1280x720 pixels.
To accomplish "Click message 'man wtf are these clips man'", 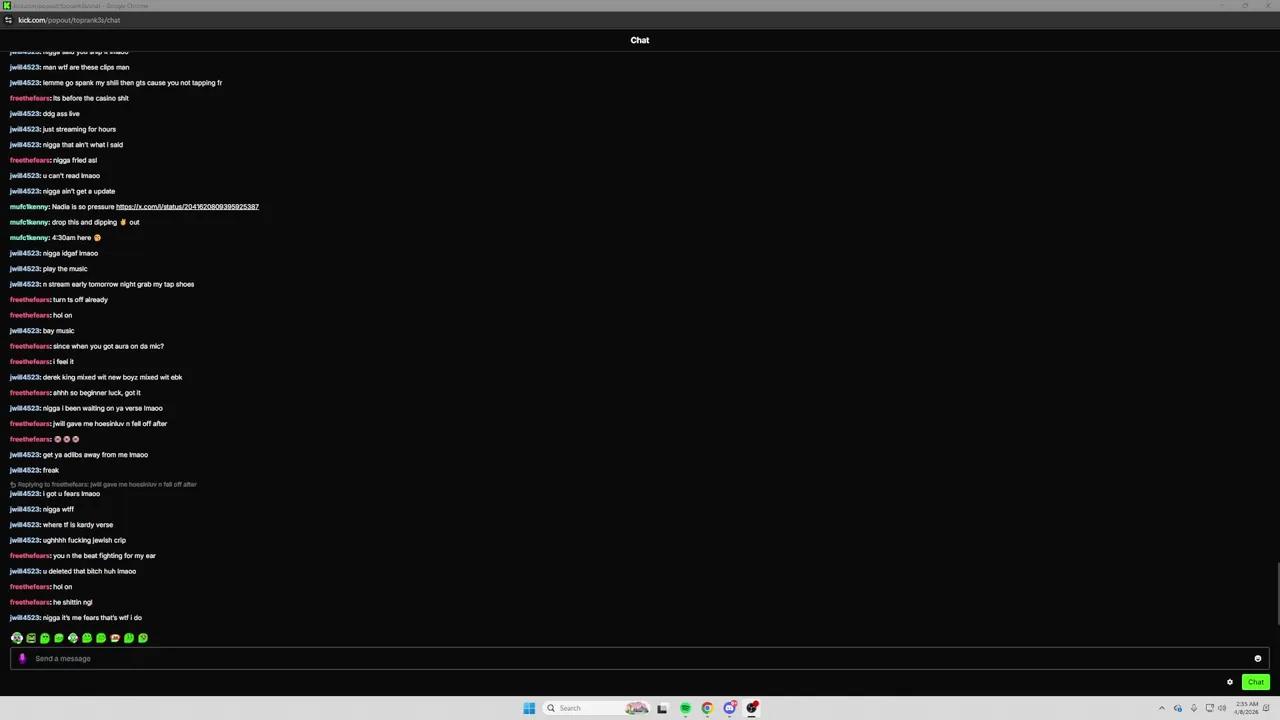I will pyautogui.click(x=86, y=67).
